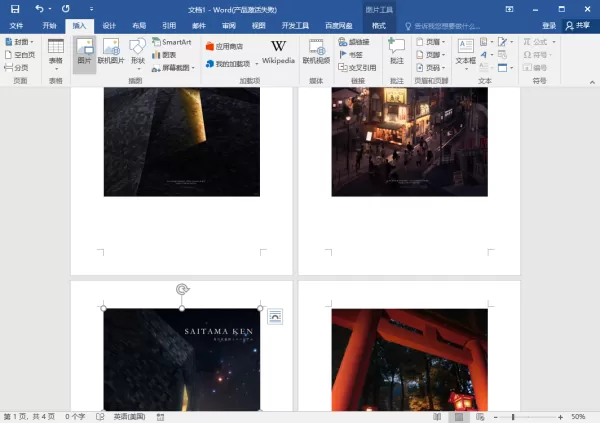Viewport: 600px width, 423px height.
Task: Click the layout options icon beside selected image
Action: pyautogui.click(x=275, y=317)
